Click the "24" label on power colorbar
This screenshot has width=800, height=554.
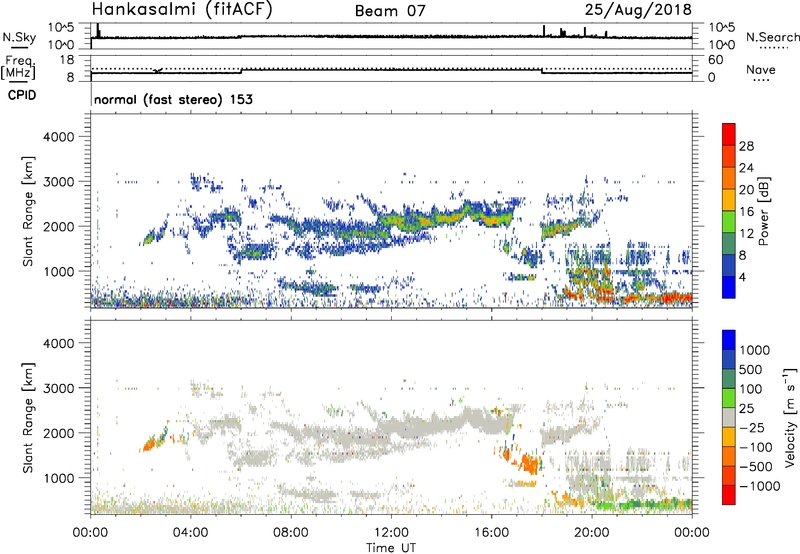click(x=746, y=168)
